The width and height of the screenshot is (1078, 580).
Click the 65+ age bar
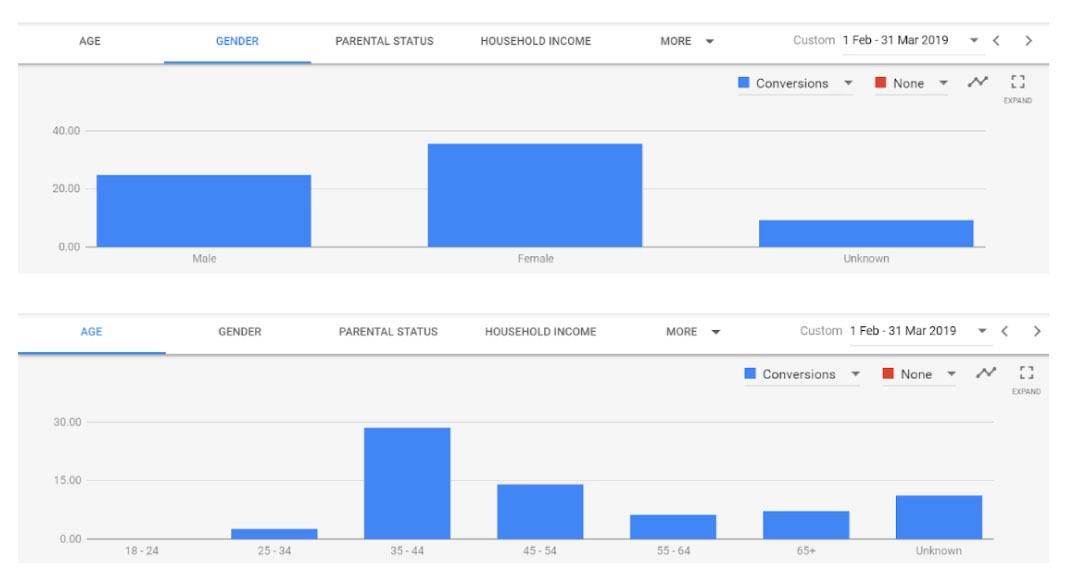(806, 525)
